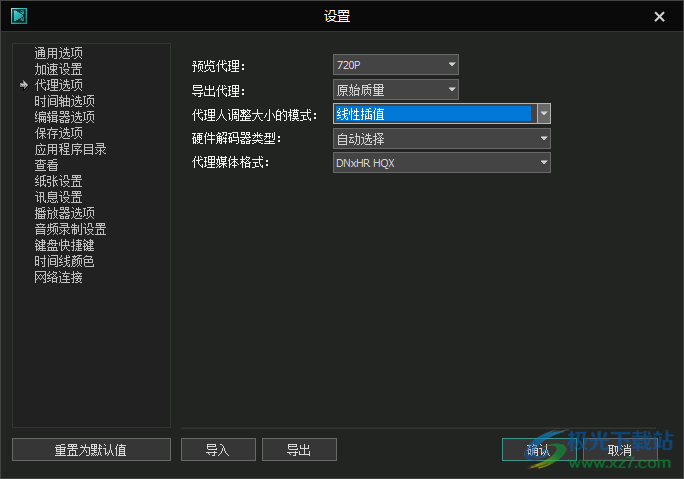Open 时间线颜色 settings page

[65, 261]
